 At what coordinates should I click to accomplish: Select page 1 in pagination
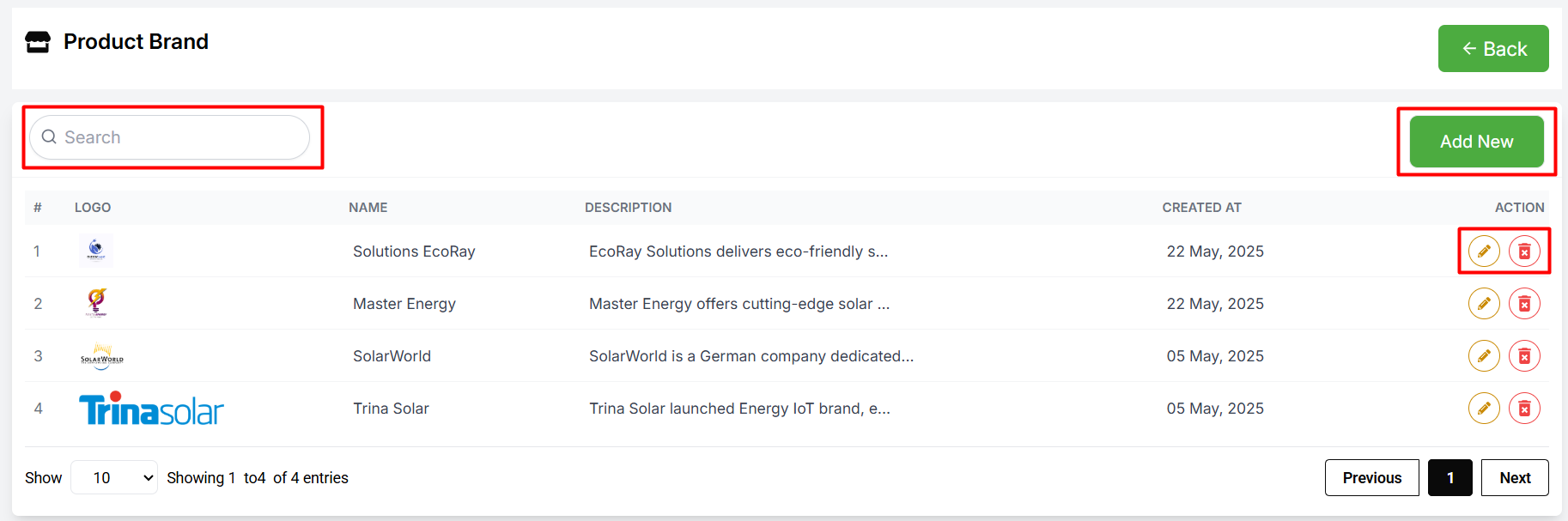[x=1450, y=477]
